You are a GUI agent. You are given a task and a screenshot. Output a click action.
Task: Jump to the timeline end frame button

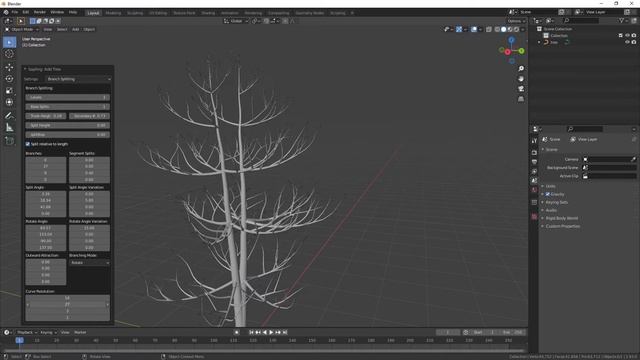pyautogui.click(x=285, y=332)
